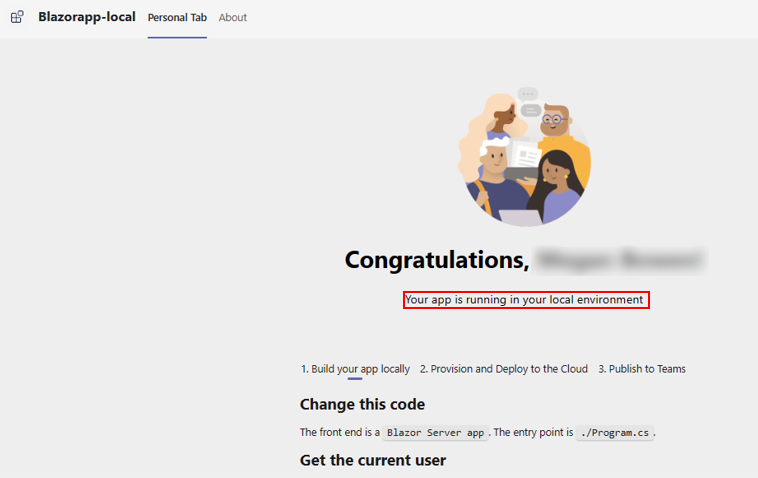Click the Blazorapp-local app title
The height and width of the screenshot is (478, 758).
(x=87, y=17)
